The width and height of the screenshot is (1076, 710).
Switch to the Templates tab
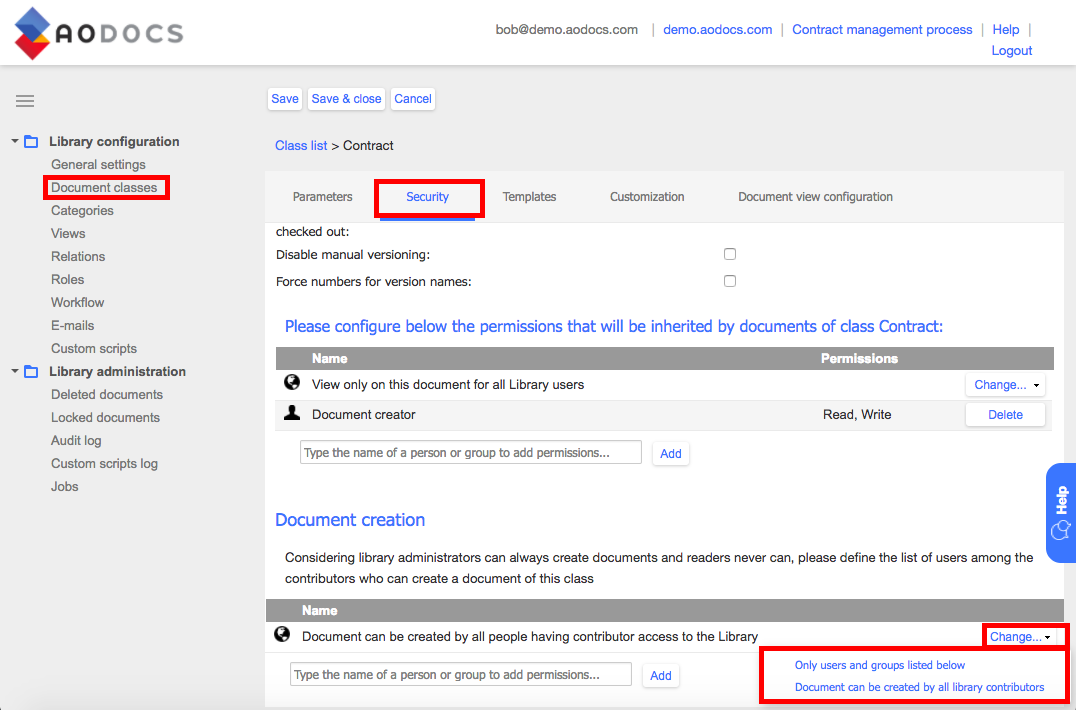(x=529, y=197)
